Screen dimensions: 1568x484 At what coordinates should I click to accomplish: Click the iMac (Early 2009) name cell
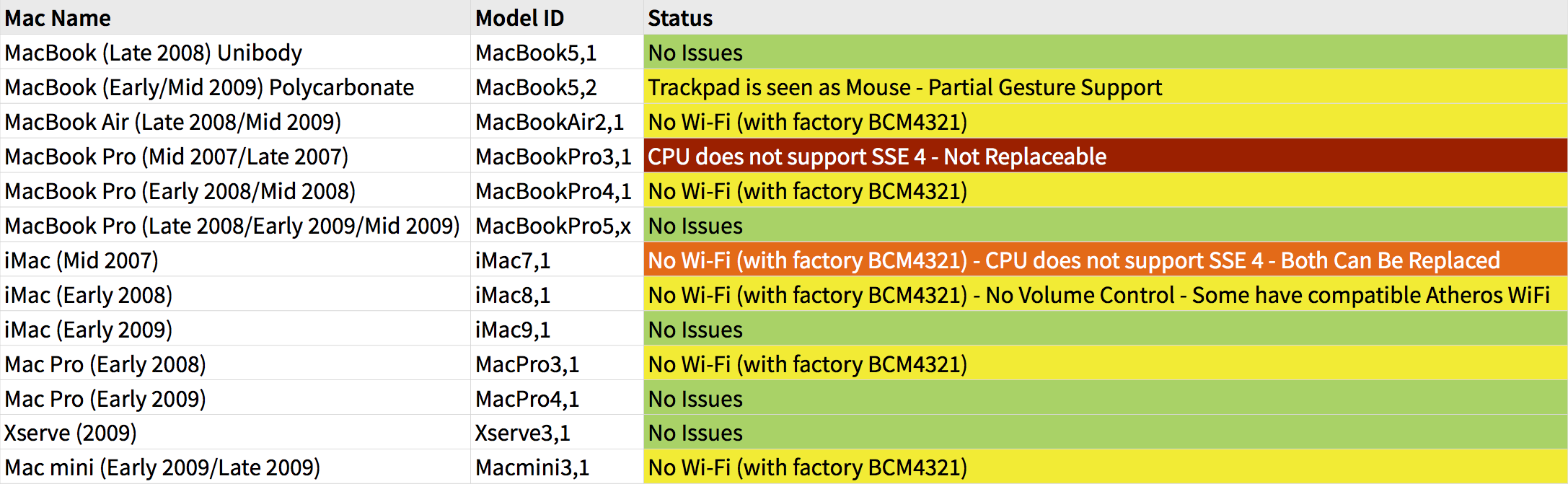[89, 330]
